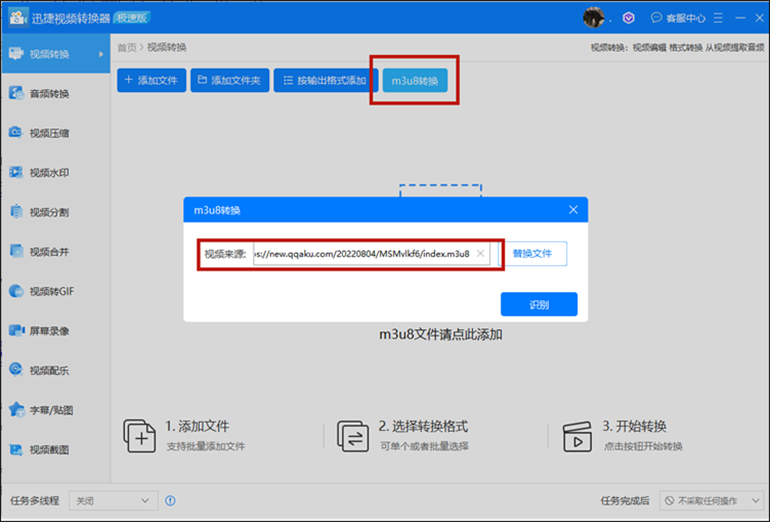Viewport: 770px width, 522px height.
Task: Open the hamburger menu icon
Action: click(x=718, y=18)
